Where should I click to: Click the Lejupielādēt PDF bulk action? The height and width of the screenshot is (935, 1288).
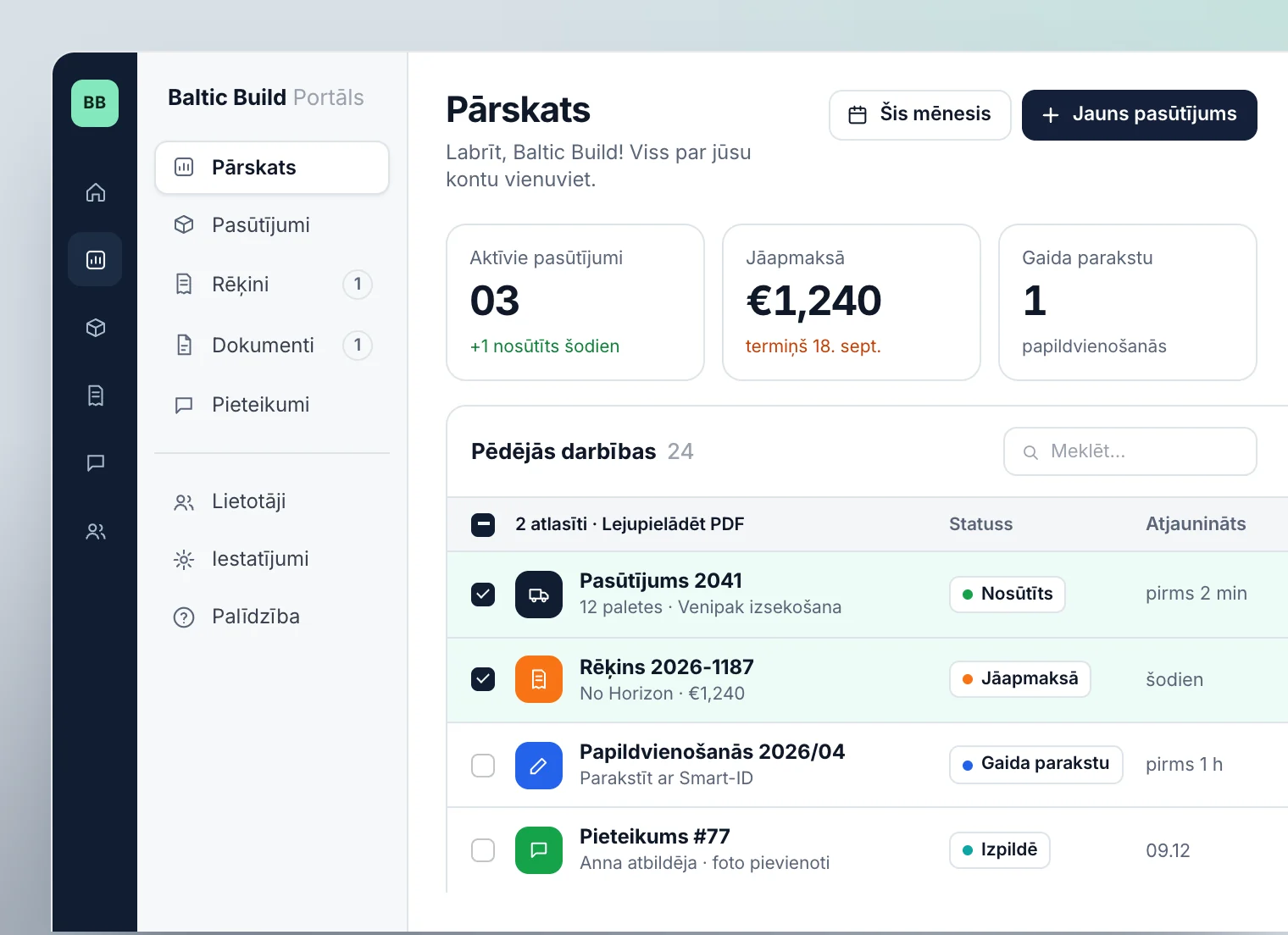pyautogui.click(x=673, y=524)
